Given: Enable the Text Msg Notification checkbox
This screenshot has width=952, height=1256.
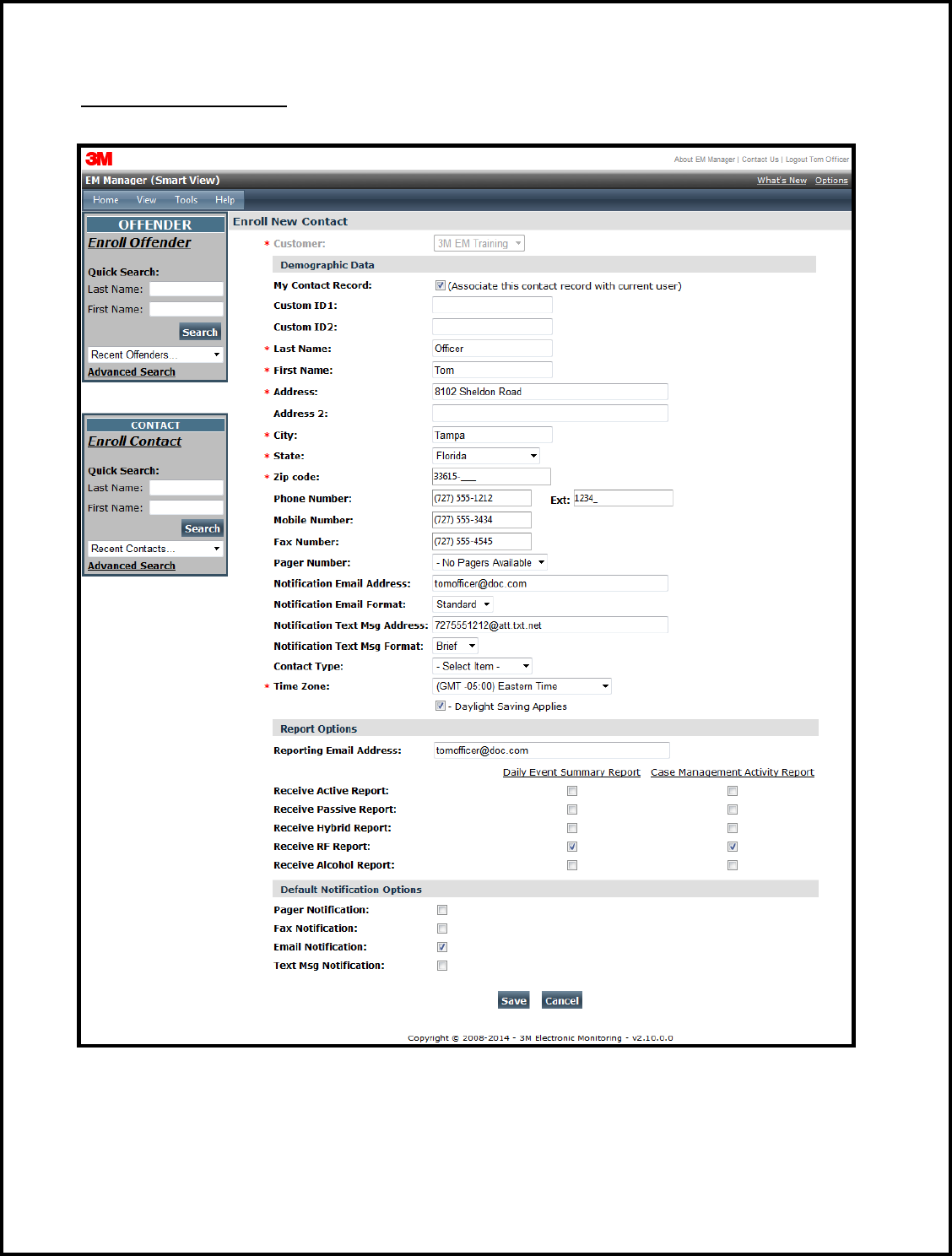Looking at the screenshot, I should (x=442, y=966).
